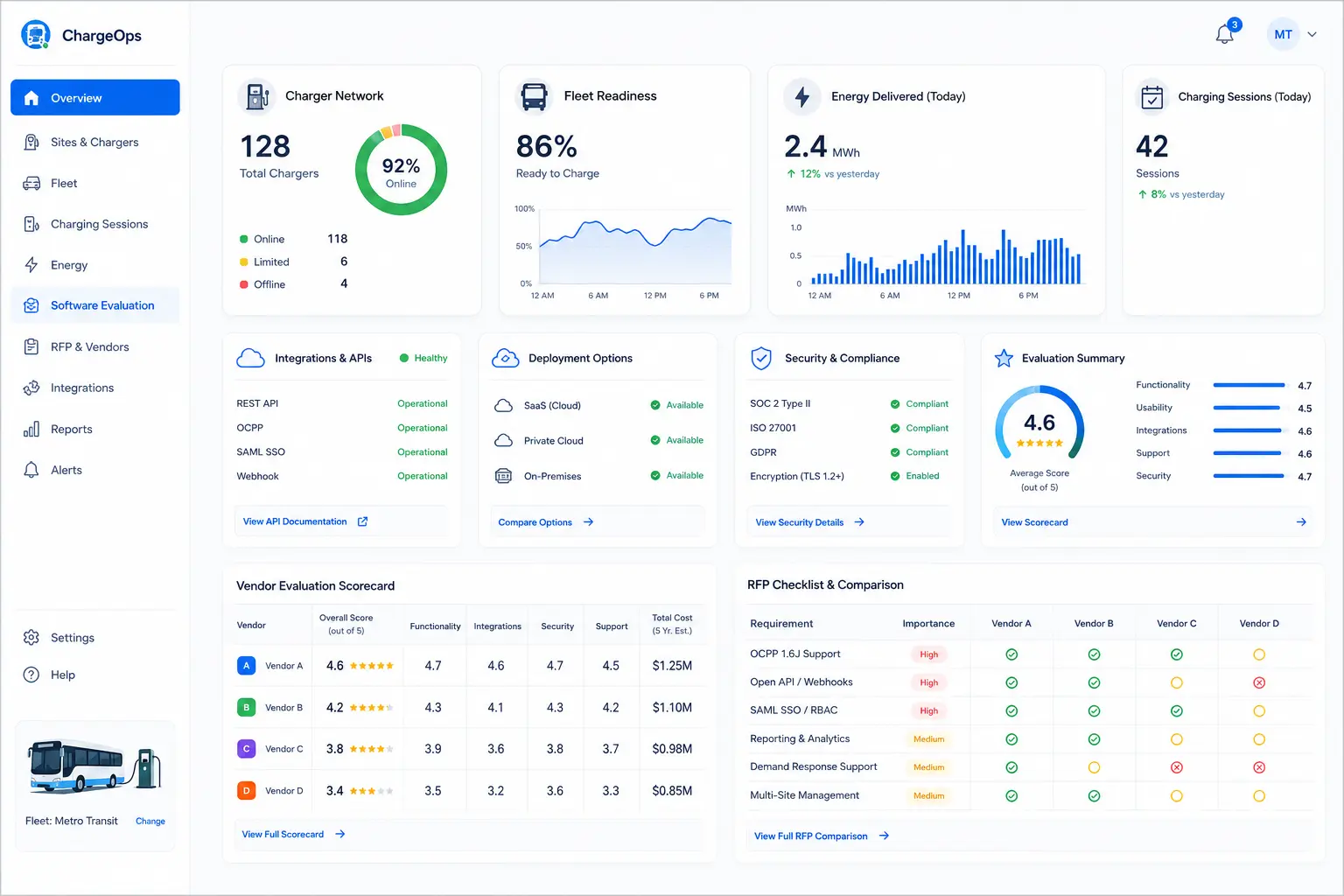The width and height of the screenshot is (1344, 896).
Task: Click the bus and charger illustration
Action: point(94,766)
